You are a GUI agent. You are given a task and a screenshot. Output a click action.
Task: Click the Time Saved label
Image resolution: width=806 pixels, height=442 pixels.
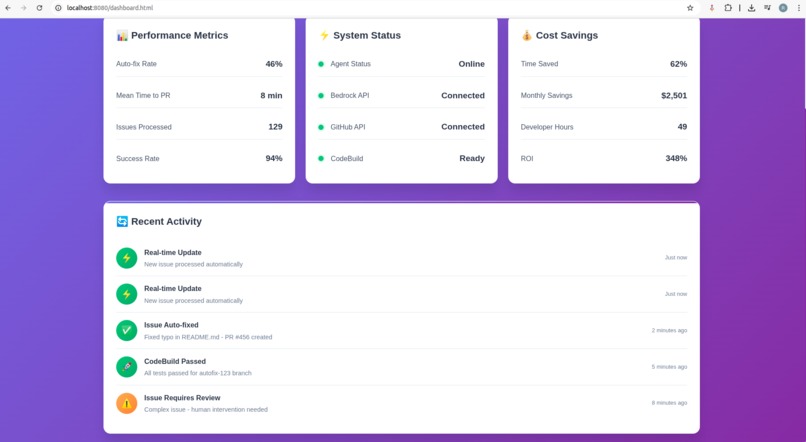click(x=539, y=64)
